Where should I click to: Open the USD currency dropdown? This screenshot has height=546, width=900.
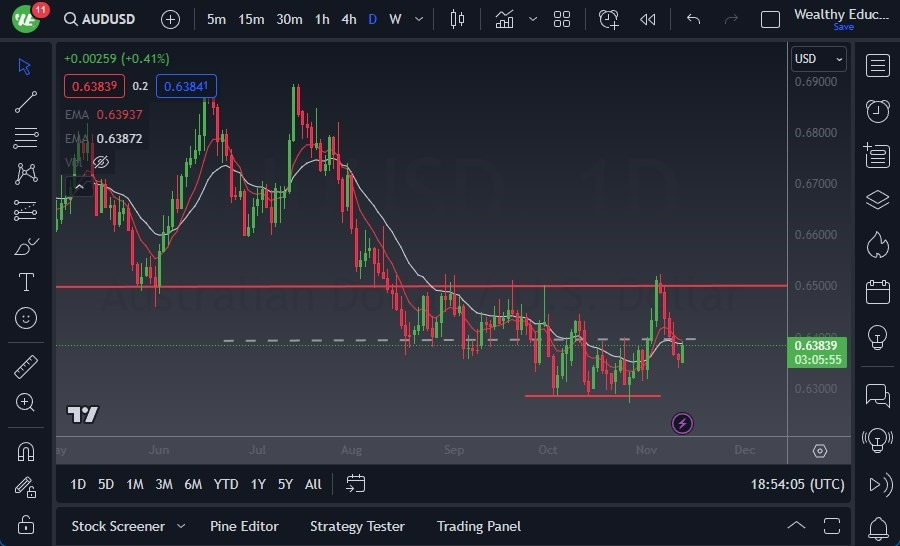818,59
